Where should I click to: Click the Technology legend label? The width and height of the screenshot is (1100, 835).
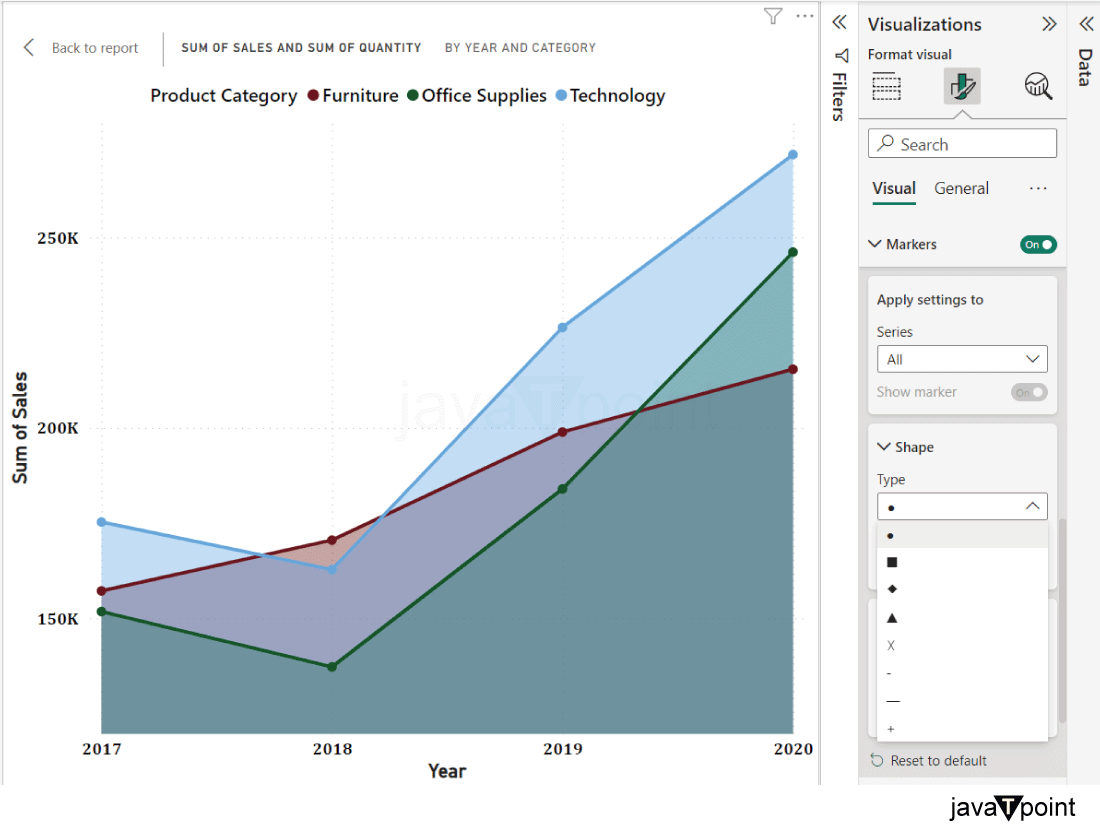pos(617,95)
